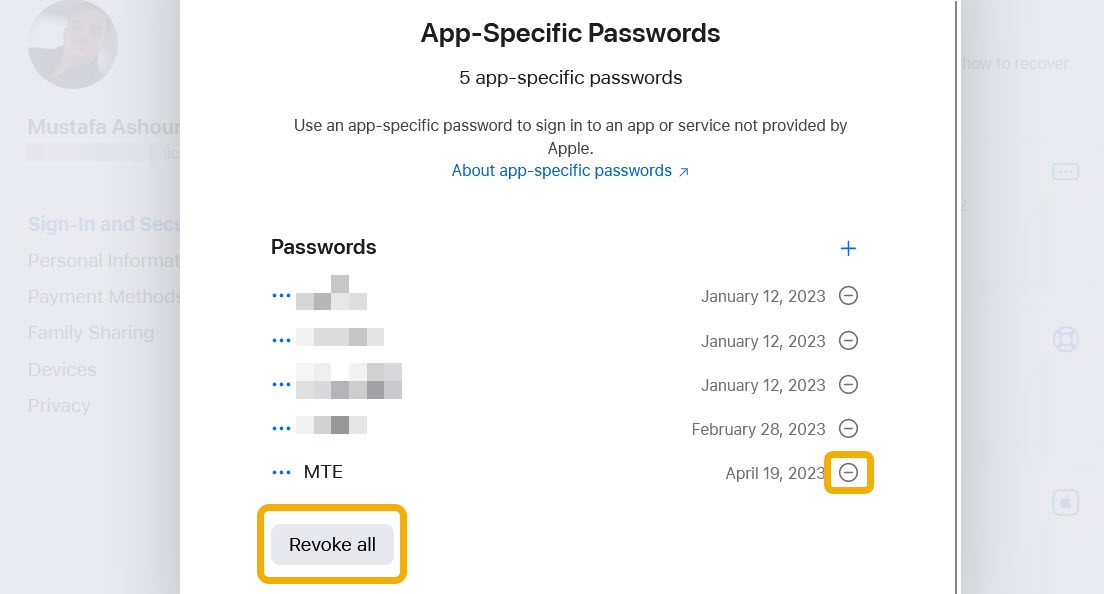Screen dimensions: 1104x594
Task: Revoke the first January 12 password
Action: pyautogui.click(x=848, y=296)
